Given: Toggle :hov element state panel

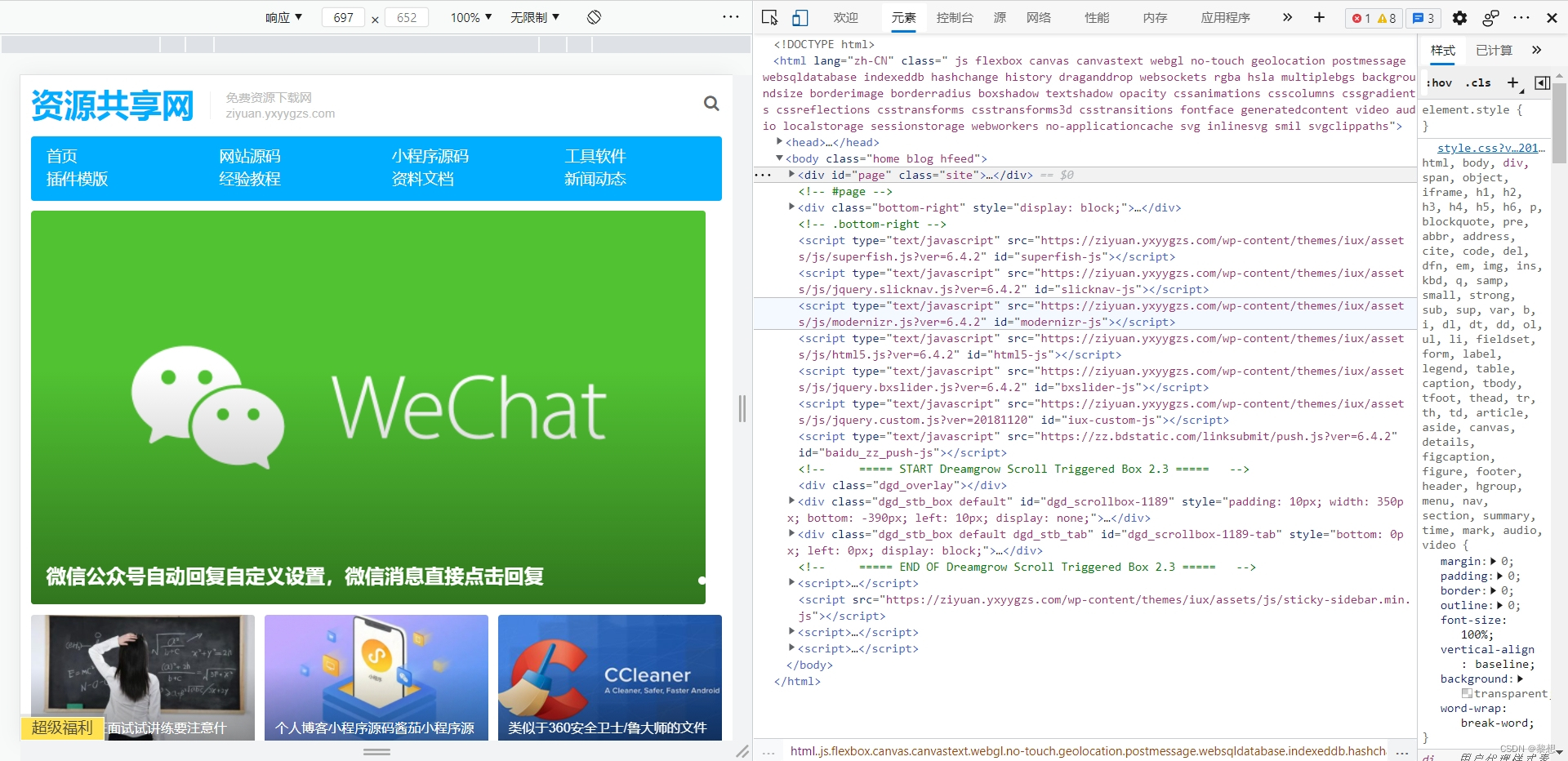Looking at the screenshot, I should pyautogui.click(x=1439, y=82).
